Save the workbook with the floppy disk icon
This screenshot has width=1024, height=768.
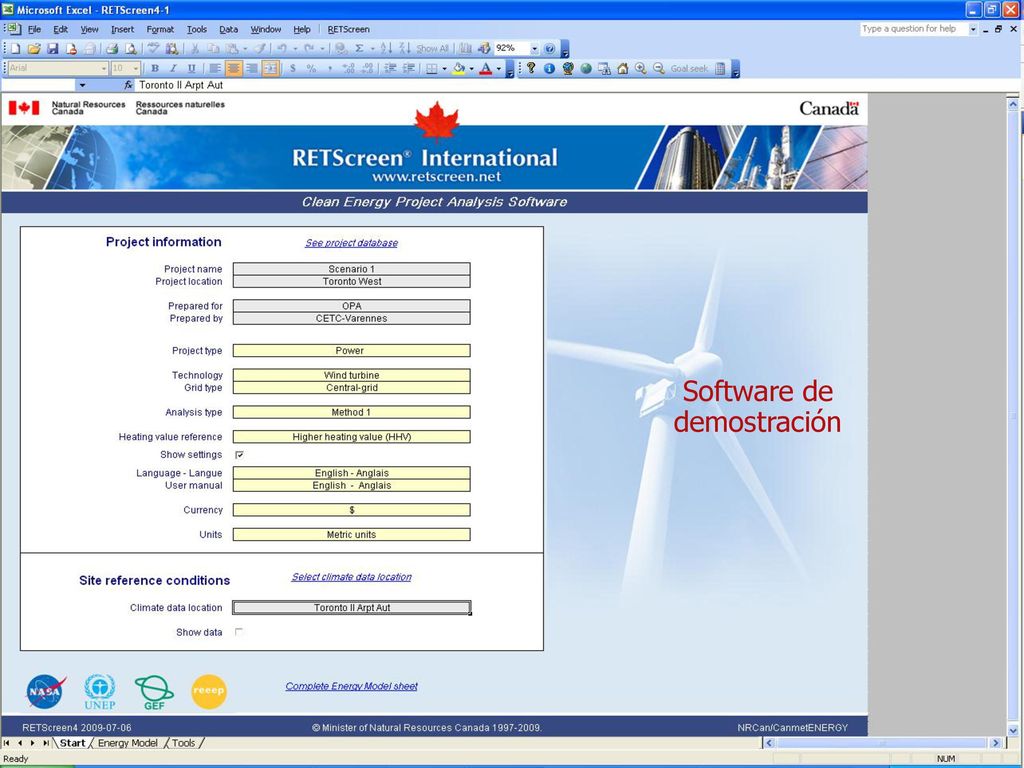click(53, 48)
